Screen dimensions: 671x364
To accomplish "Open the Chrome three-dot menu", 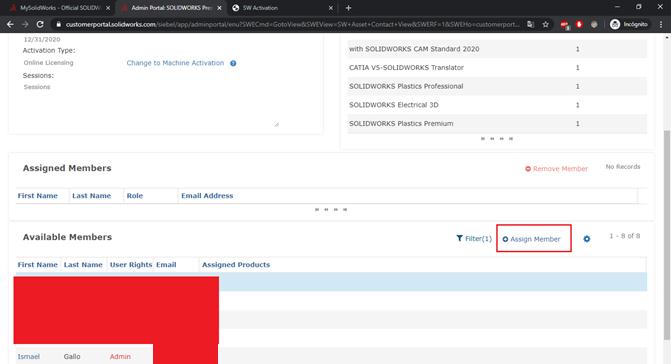I will [x=661, y=24].
